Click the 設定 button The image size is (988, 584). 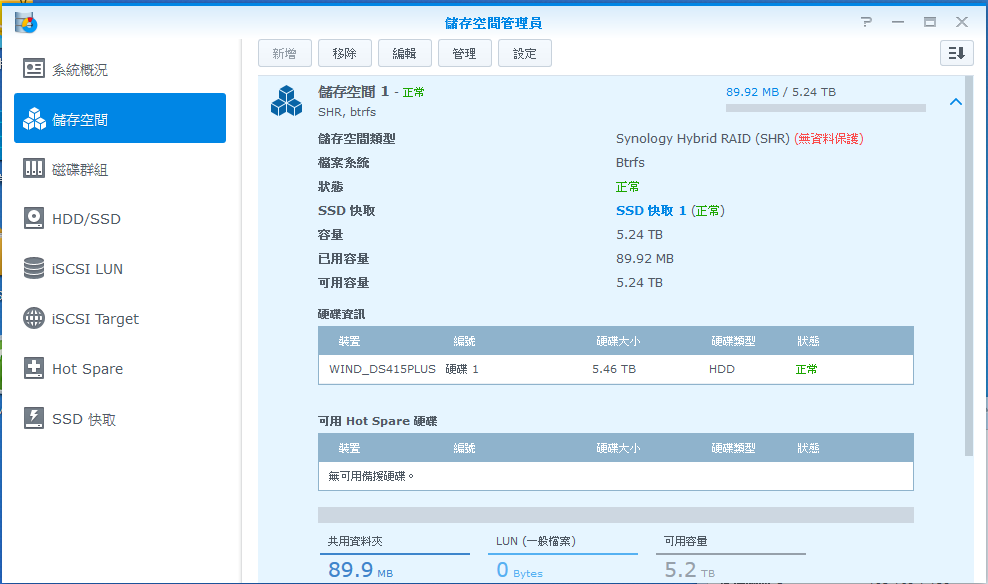click(x=525, y=54)
